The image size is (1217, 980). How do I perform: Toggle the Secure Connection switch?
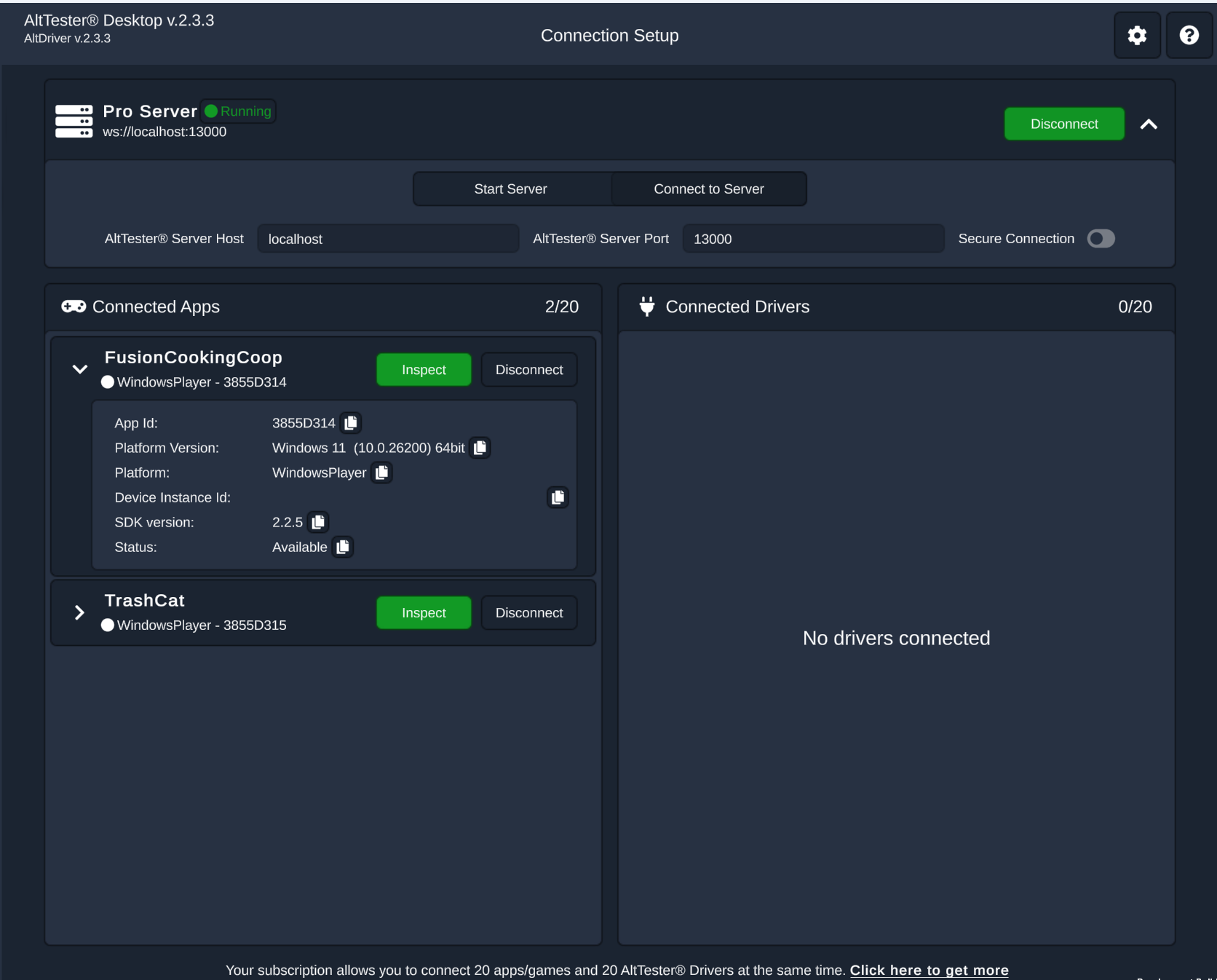pyautogui.click(x=1101, y=239)
